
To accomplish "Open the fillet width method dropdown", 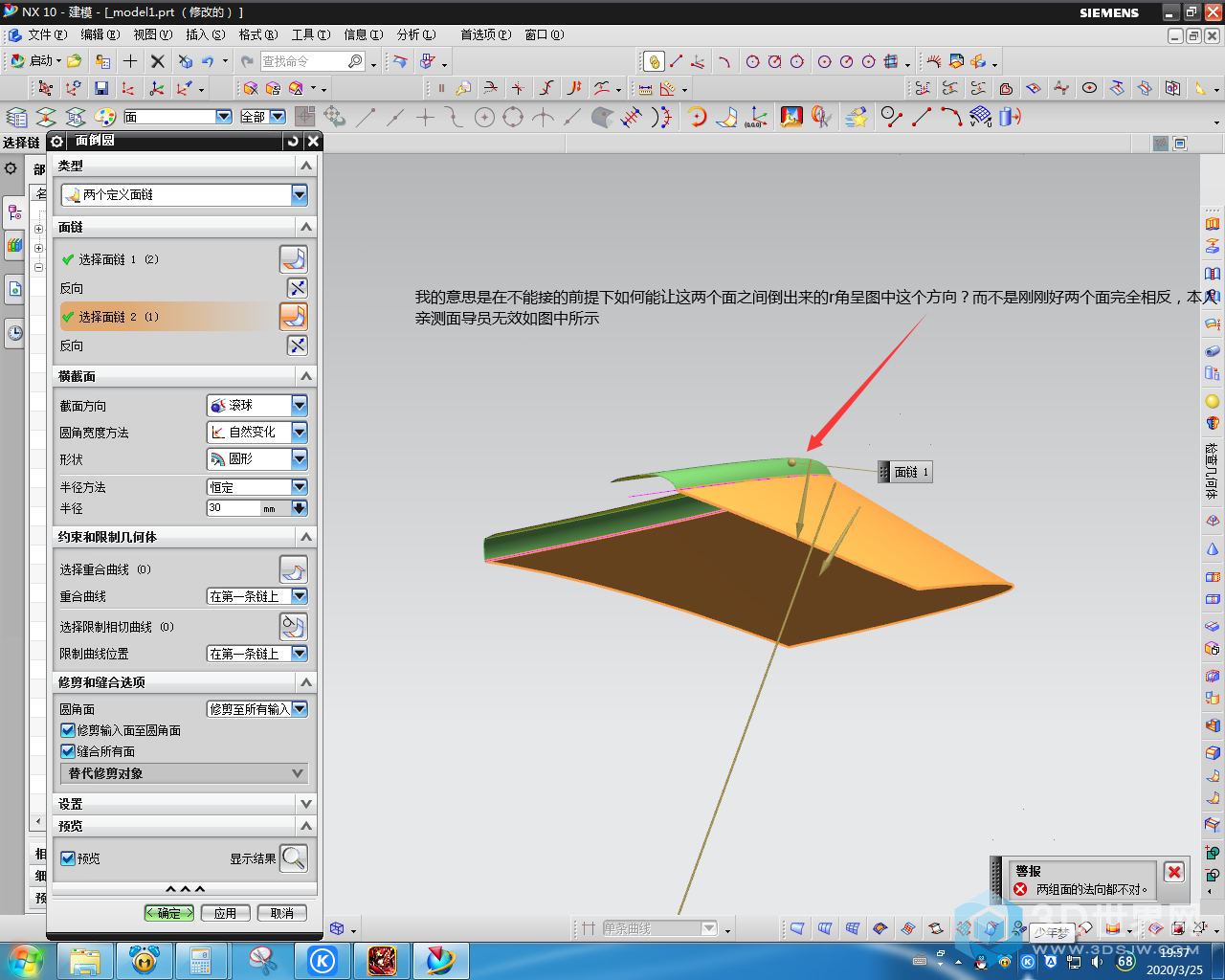I will coord(257,433).
